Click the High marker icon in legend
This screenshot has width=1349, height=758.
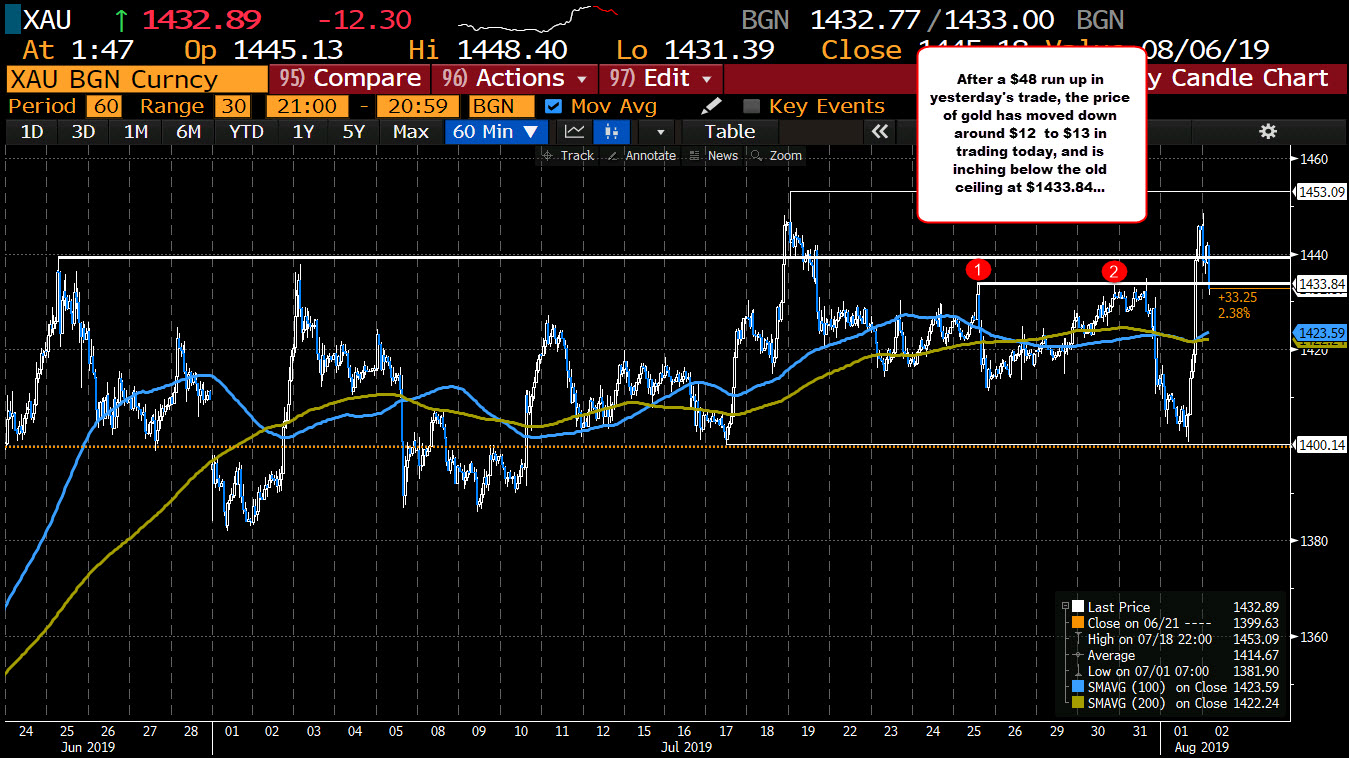(x=1077, y=639)
